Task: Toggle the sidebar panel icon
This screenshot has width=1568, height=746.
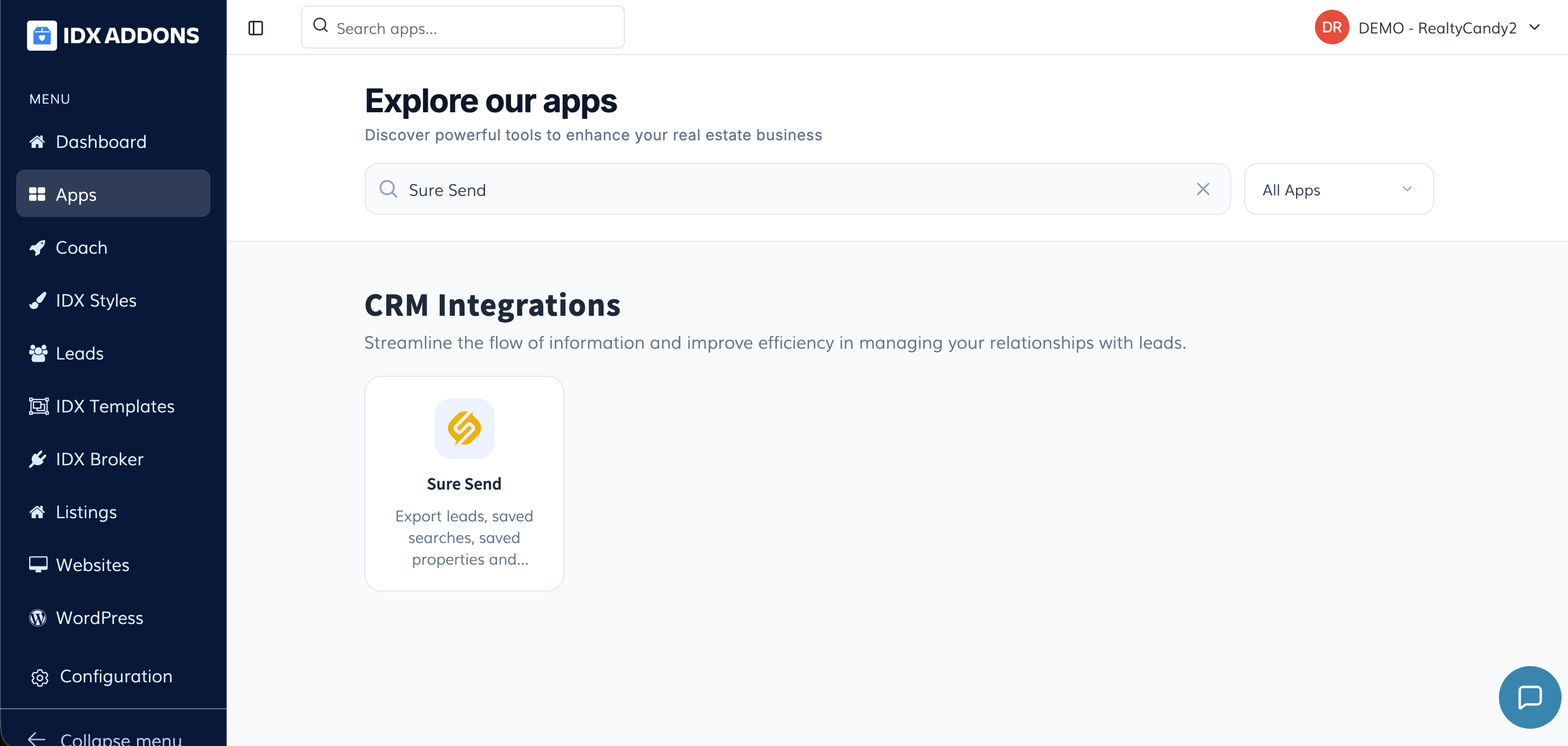Action: (x=256, y=28)
